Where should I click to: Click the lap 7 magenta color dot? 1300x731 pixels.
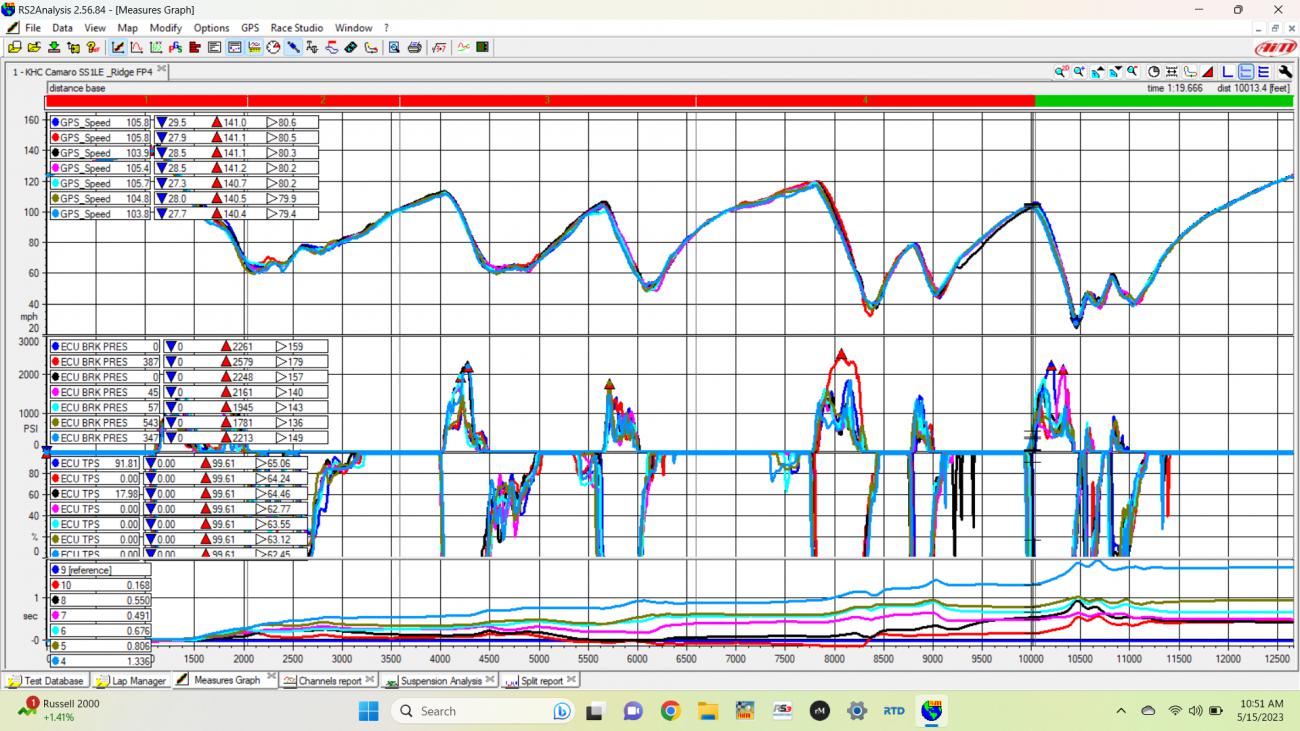[56, 616]
